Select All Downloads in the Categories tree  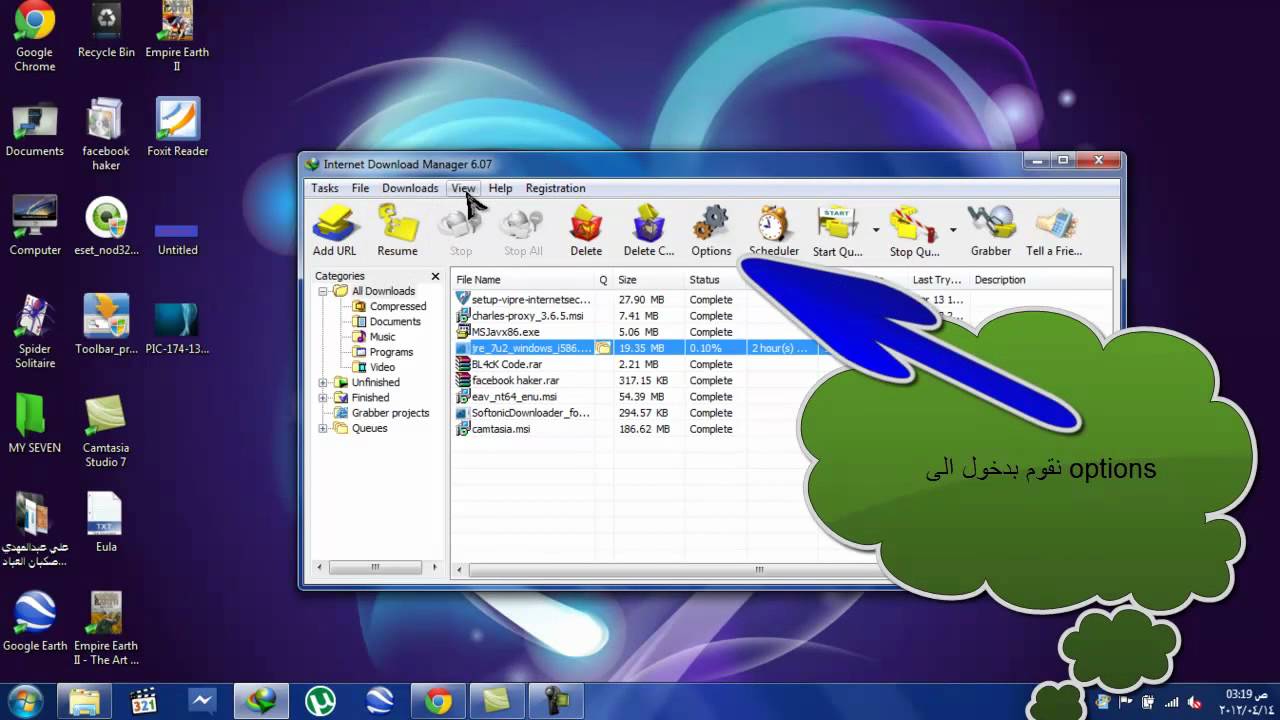coord(375,291)
